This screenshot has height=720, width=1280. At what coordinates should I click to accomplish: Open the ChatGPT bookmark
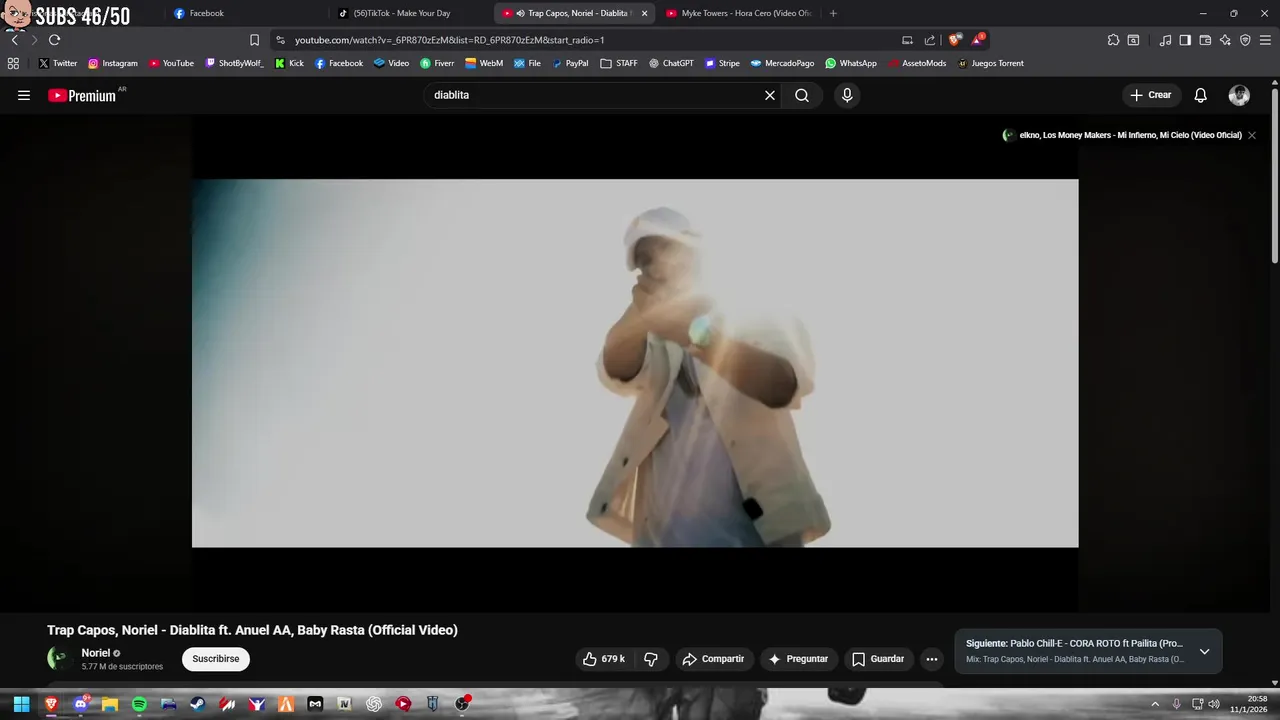(671, 63)
